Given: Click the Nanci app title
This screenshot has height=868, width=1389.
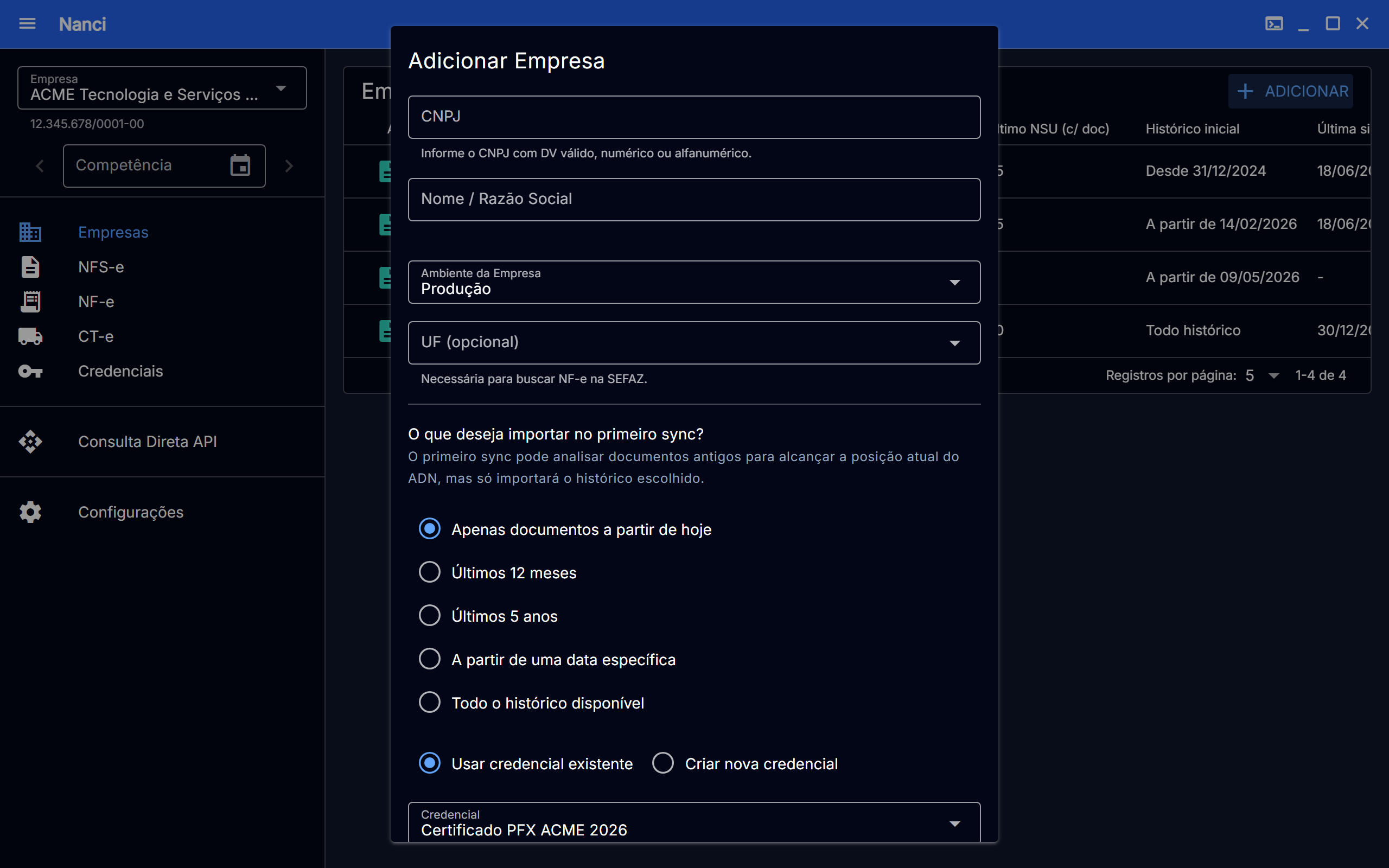Looking at the screenshot, I should click(82, 24).
